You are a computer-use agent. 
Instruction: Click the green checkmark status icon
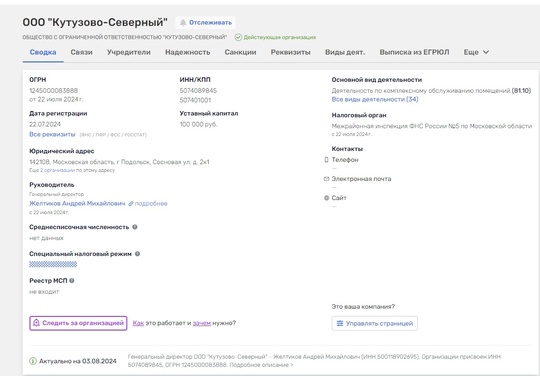[x=238, y=37]
